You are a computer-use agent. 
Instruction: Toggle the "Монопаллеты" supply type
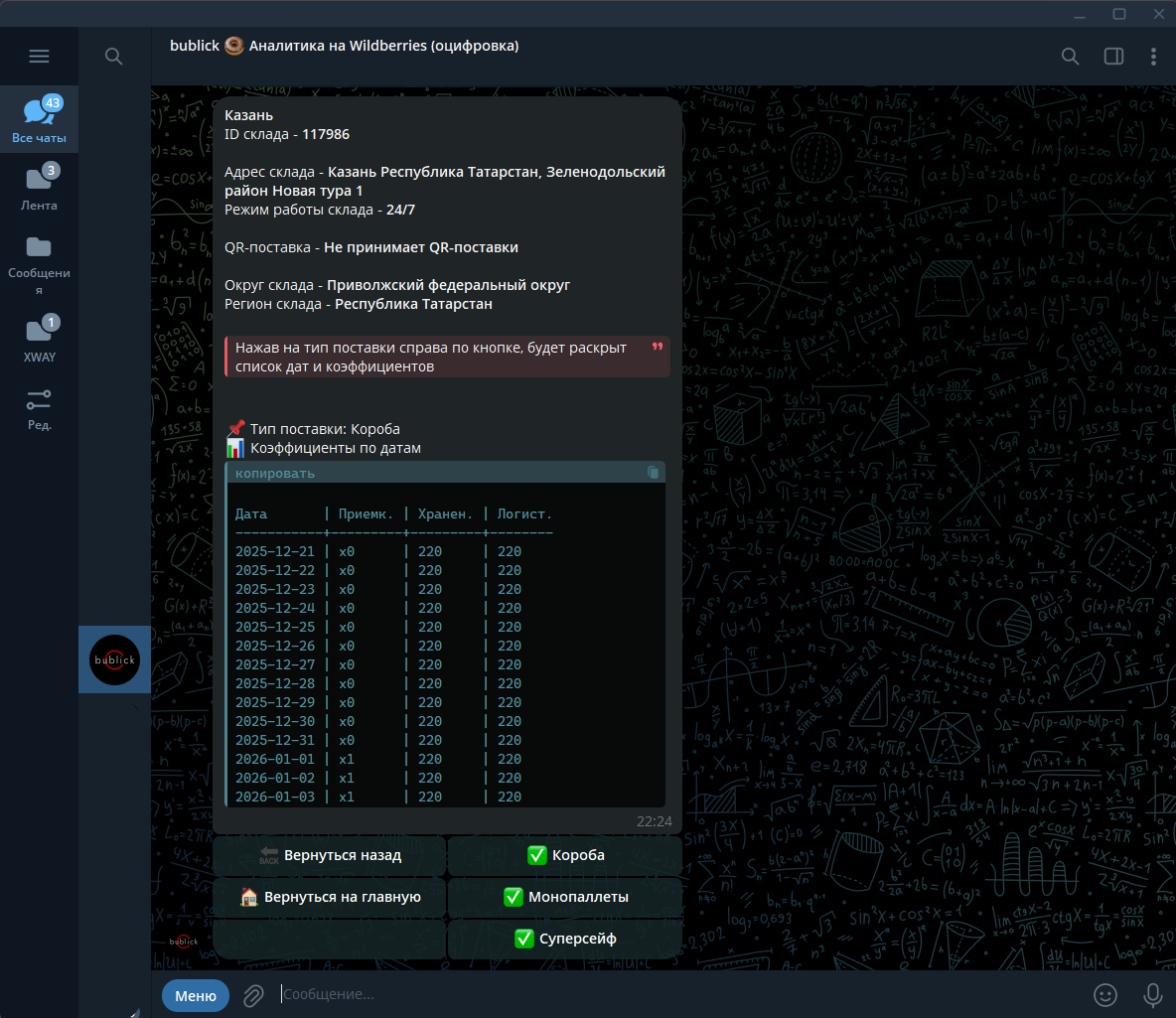(x=565, y=897)
